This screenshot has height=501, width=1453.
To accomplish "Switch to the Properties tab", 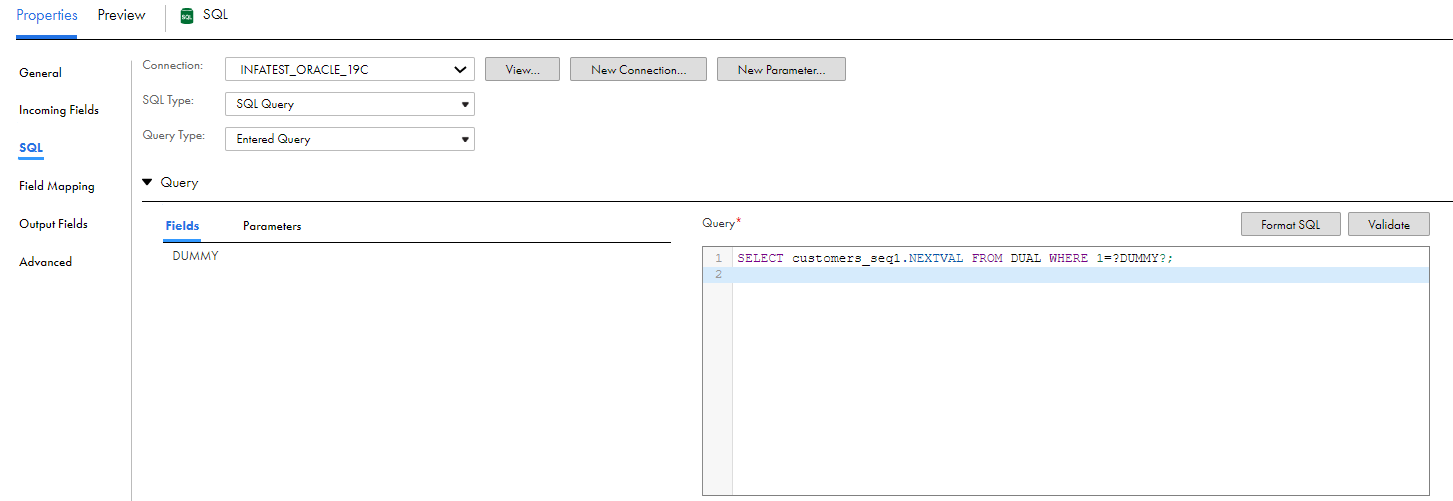I will click(47, 15).
